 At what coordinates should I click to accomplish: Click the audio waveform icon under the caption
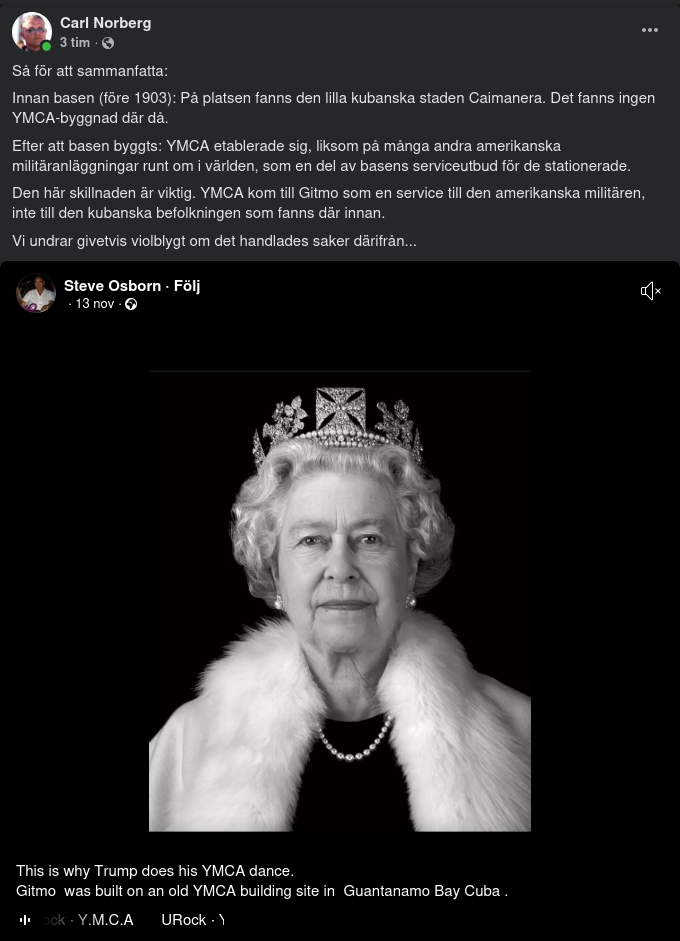tap(25, 919)
